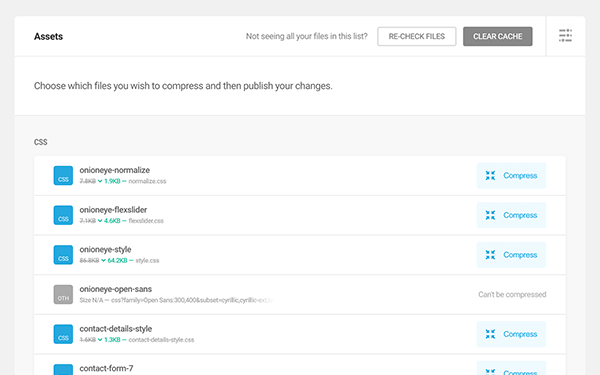Image resolution: width=600 pixels, height=375 pixels.
Task: Select the onioneye-open-sans file name
Action: click(x=116, y=289)
